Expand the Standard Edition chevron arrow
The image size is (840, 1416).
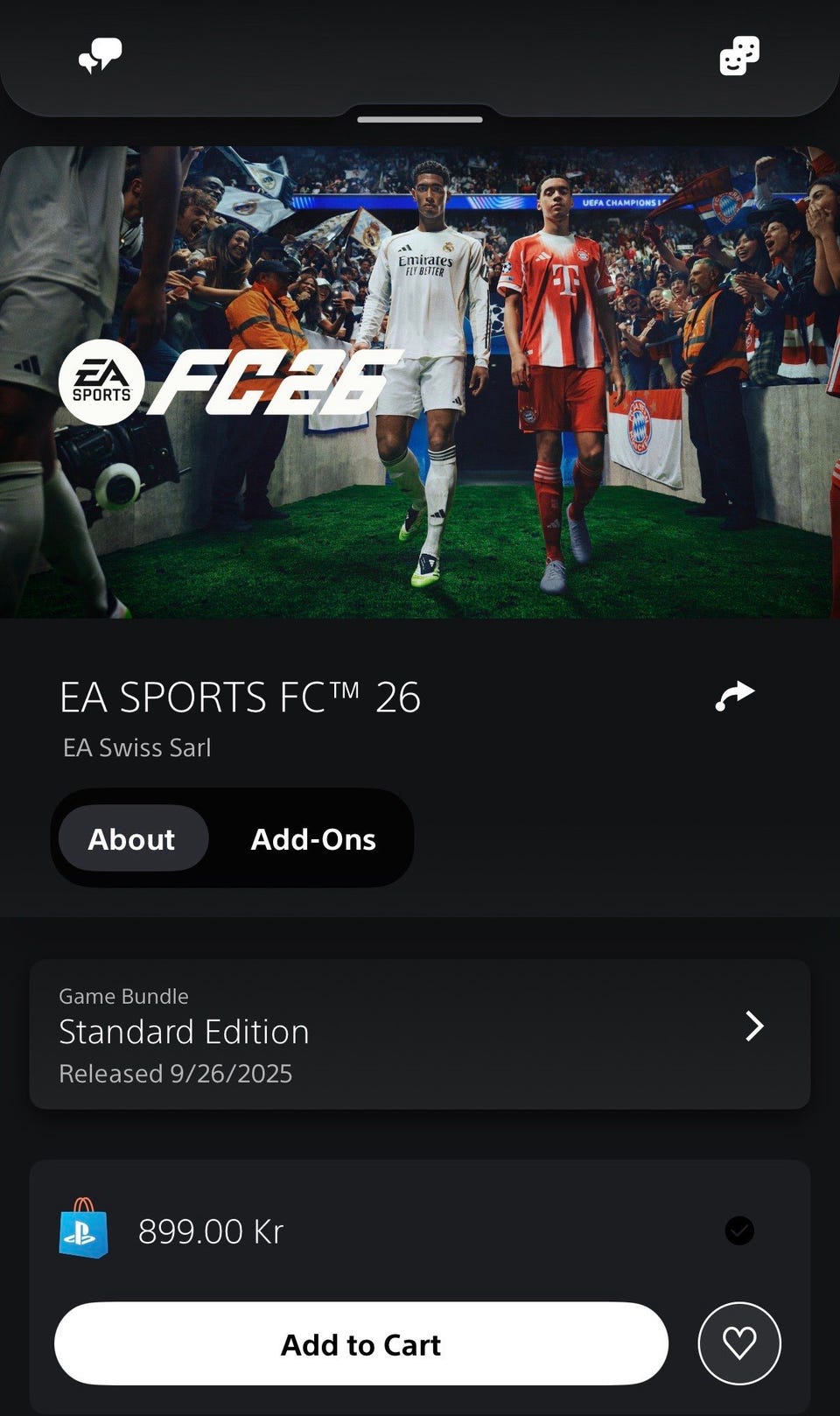(754, 1026)
